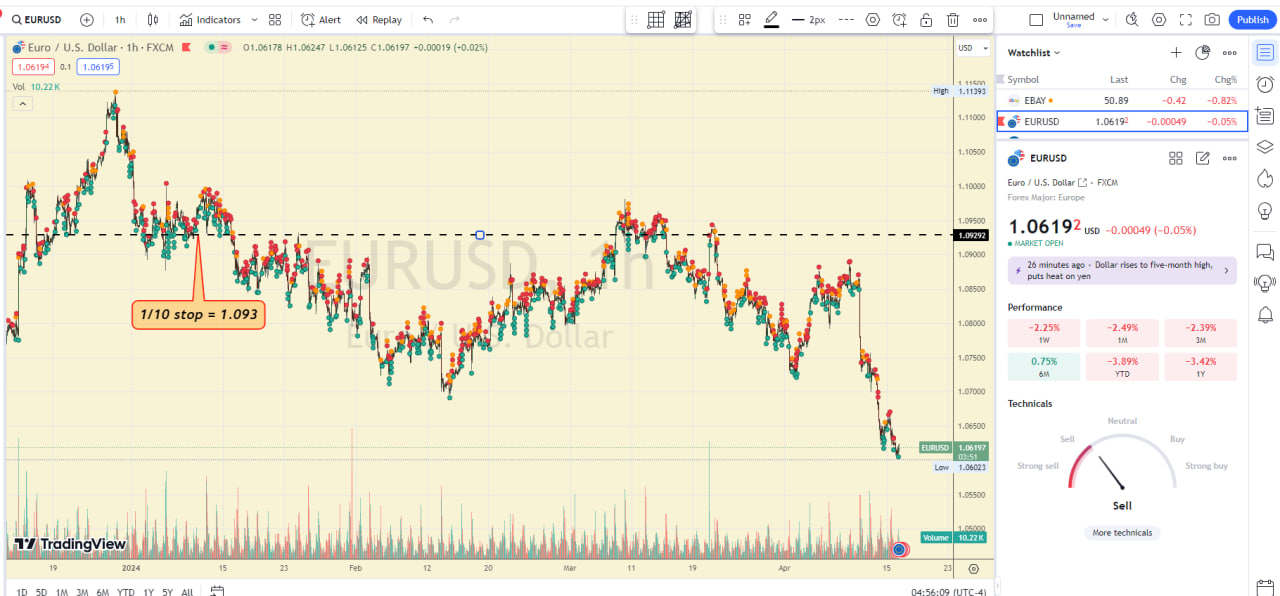The height and width of the screenshot is (596, 1280).
Task: Open settings for the selected drawing
Action: (873, 20)
